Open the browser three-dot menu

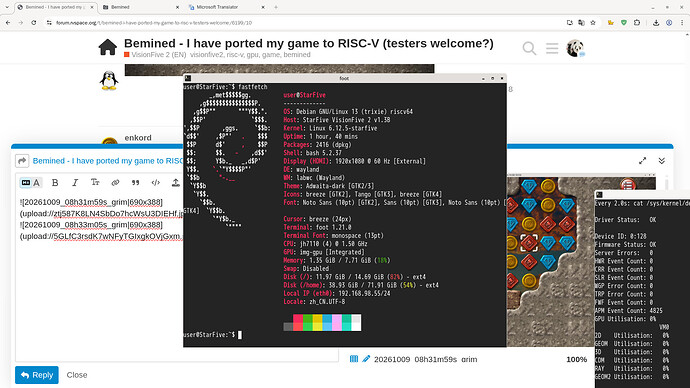tap(682, 22)
